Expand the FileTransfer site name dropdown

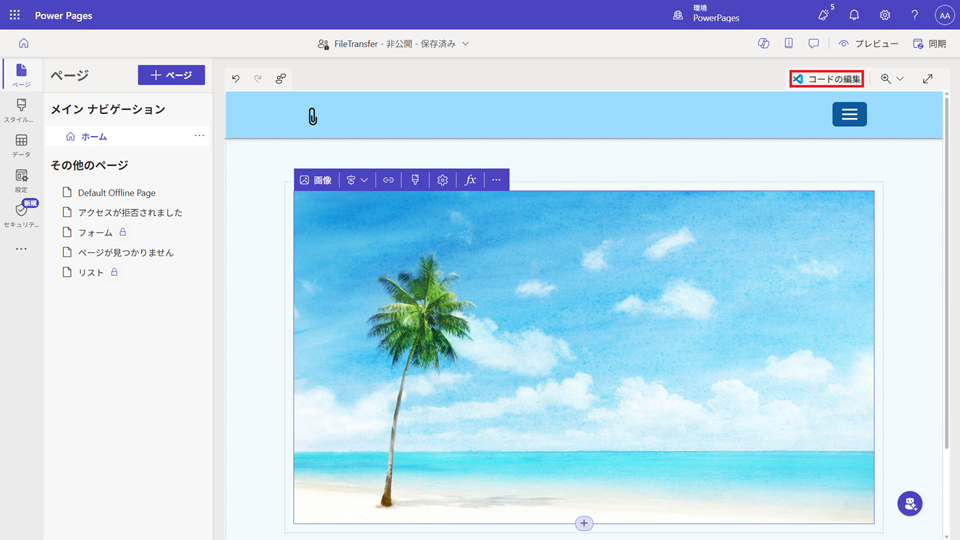click(x=465, y=44)
